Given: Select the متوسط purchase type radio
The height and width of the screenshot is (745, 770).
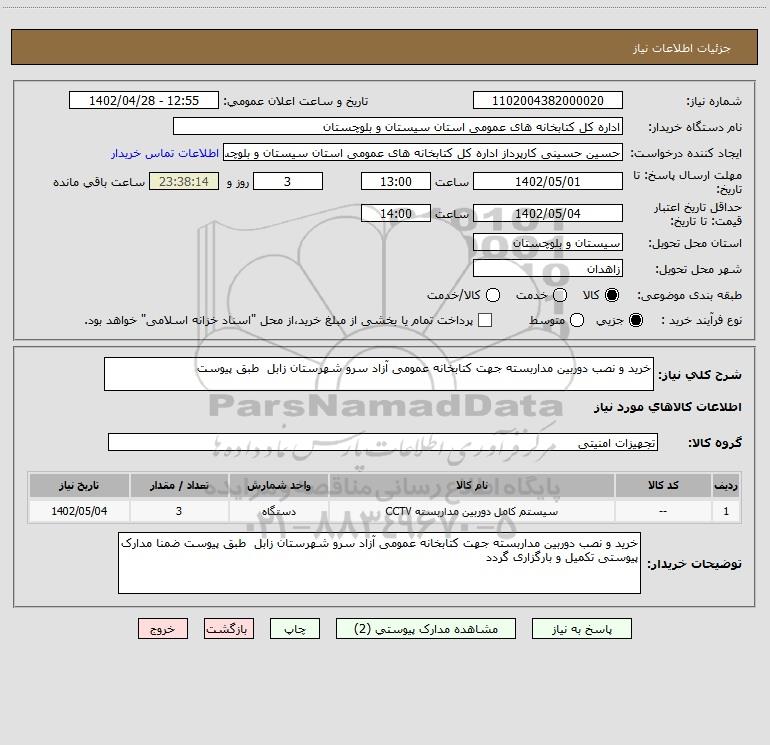Looking at the screenshot, I should coord(577,320).
